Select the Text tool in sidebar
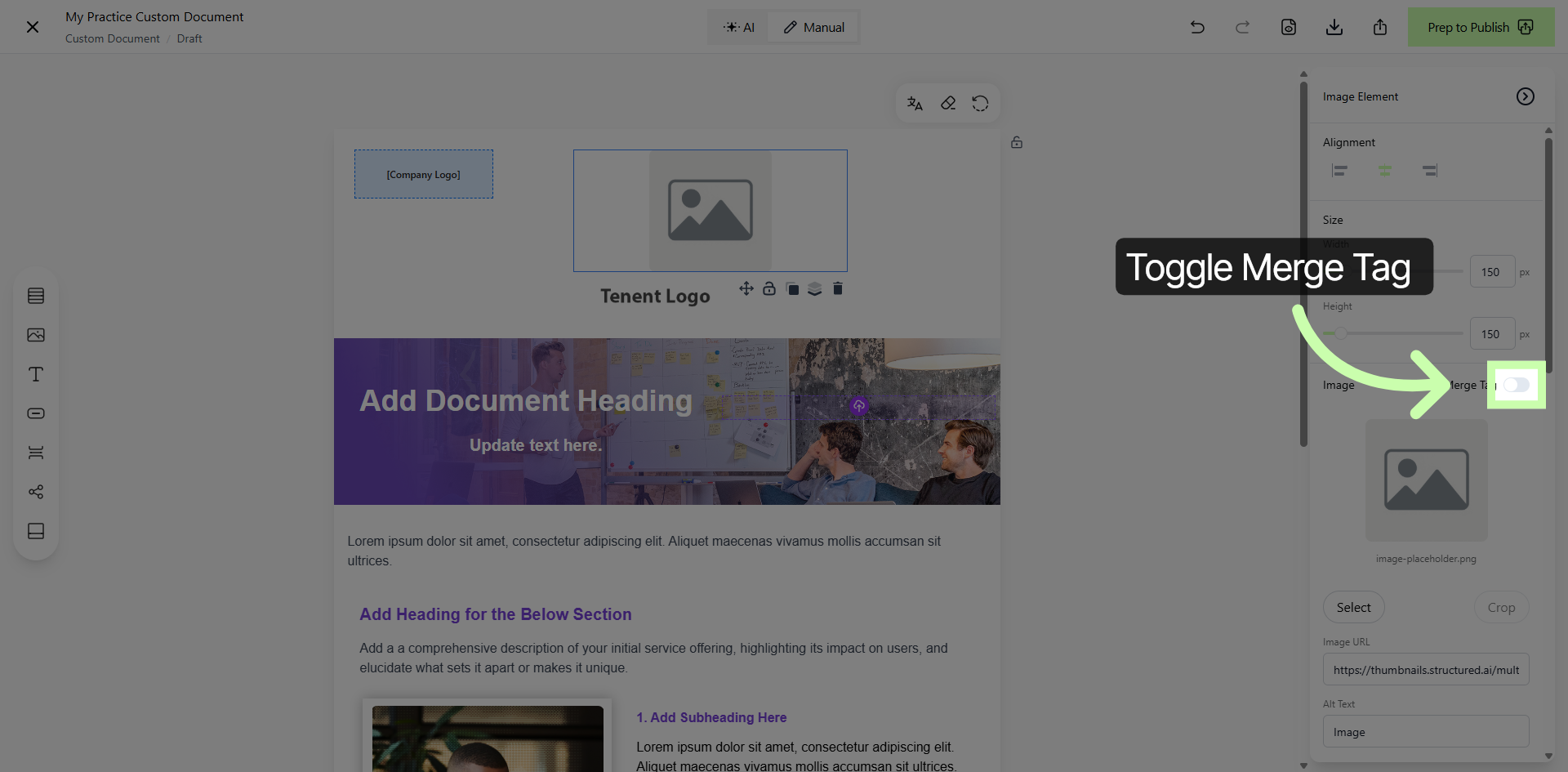Image resolution: width=1568 pixels, height=772 pixels. 36,374
